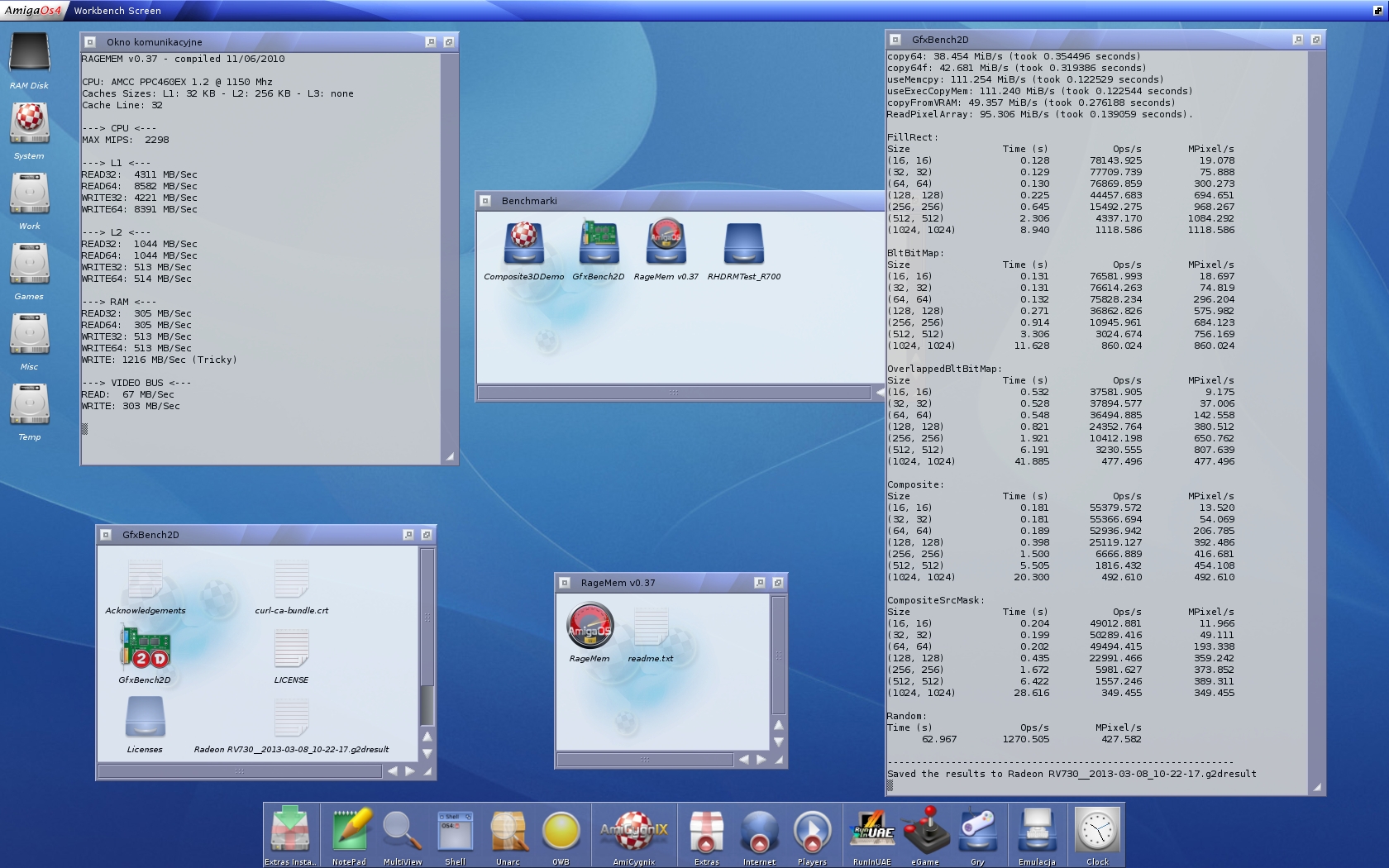Click scroll-up arrow in RageMem v0.37 window
The width and height of the screenshot is (1389, 868).
tap(778, 724)
